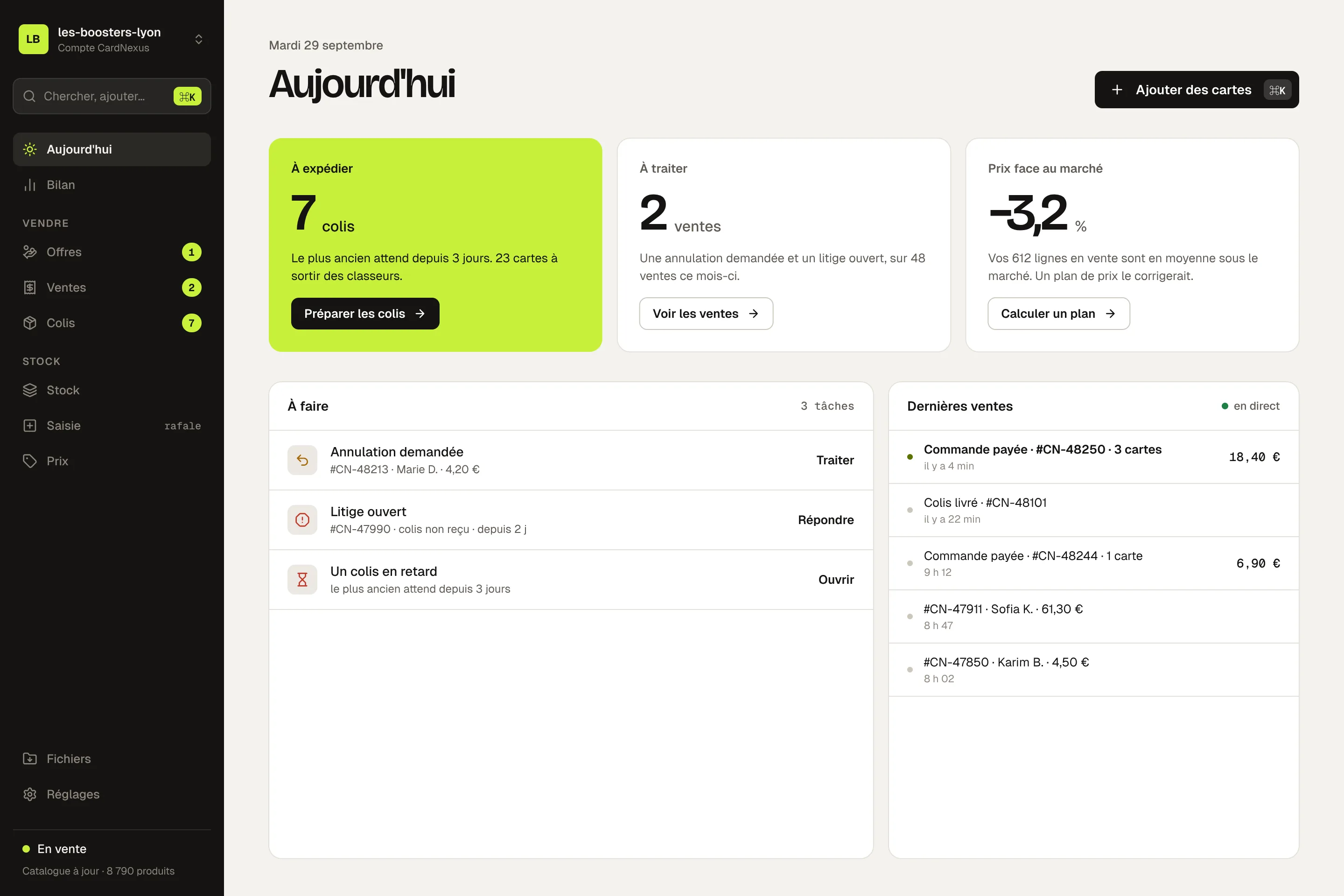Image resolution: width=1344 pixels, height=896 pixels.
Task: Click the Colis badge showing 7
Action: 191,323
